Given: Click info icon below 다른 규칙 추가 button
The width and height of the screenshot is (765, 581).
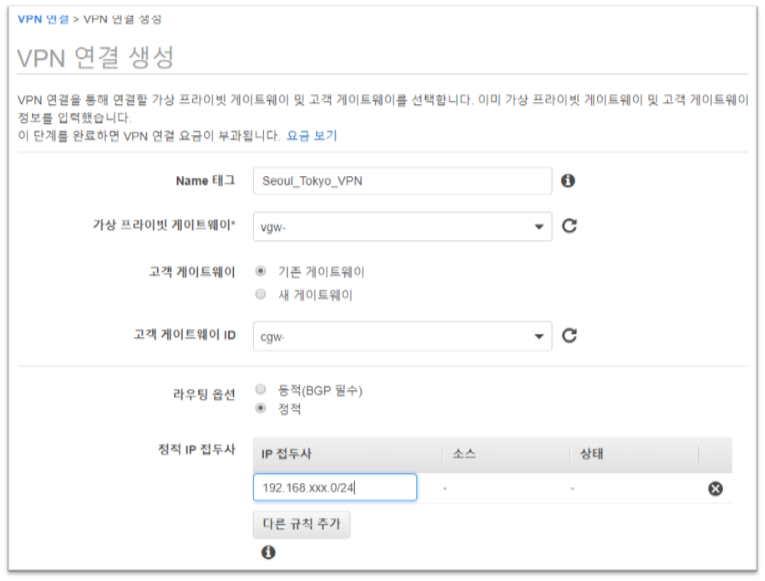Looking at the screenshot, I should click(x=268, y=552).
